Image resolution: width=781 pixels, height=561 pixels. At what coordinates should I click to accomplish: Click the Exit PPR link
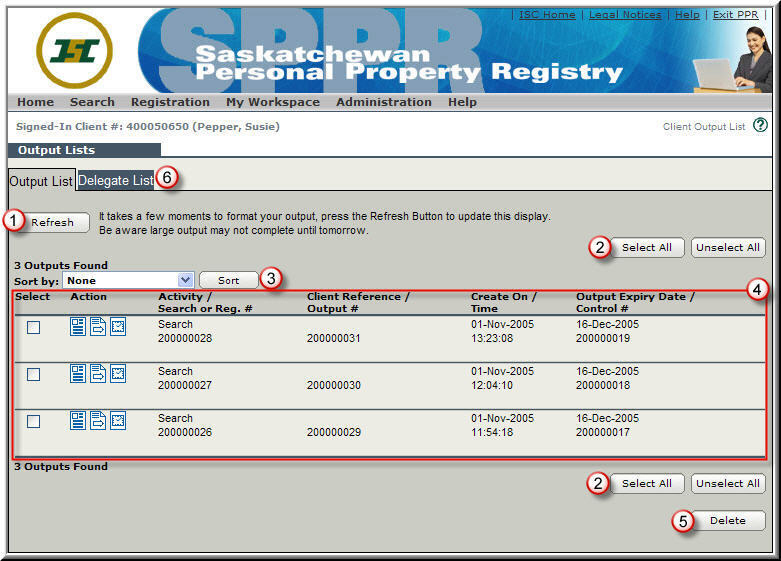pyautogui.click(x=735, y=15)
